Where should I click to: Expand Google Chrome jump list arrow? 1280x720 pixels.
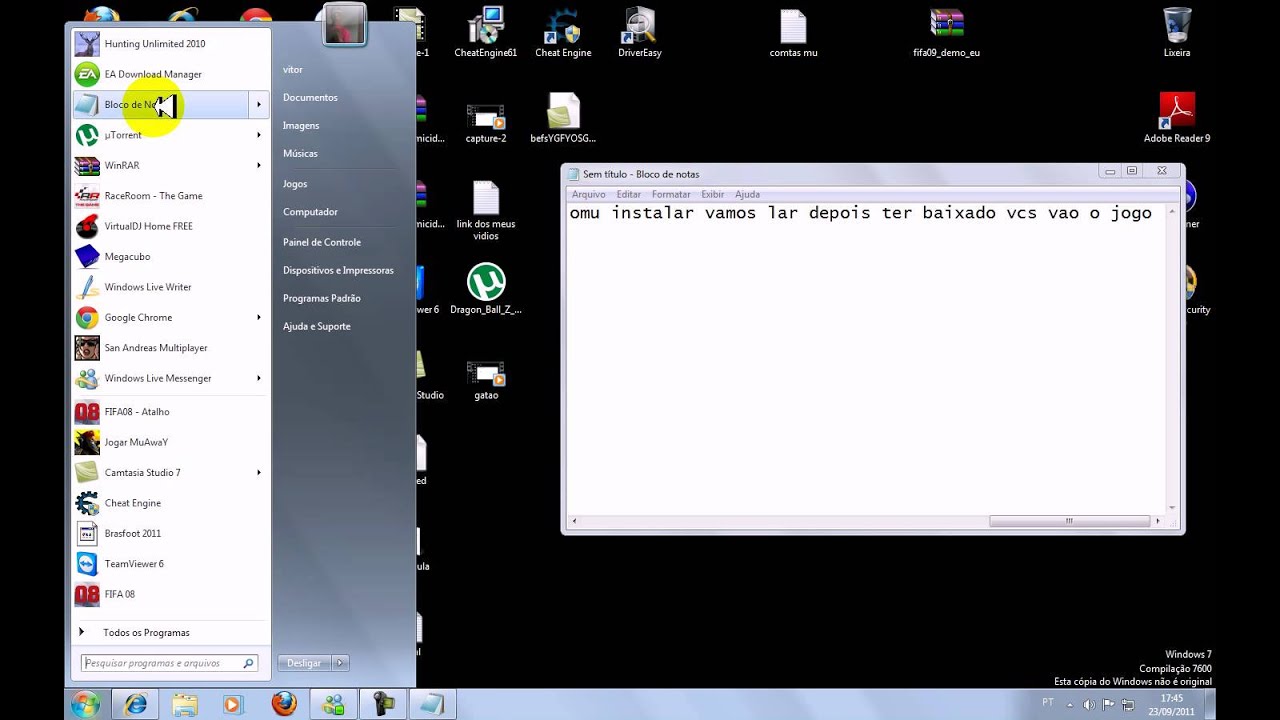pyautogui.click(x=259, y=318)
